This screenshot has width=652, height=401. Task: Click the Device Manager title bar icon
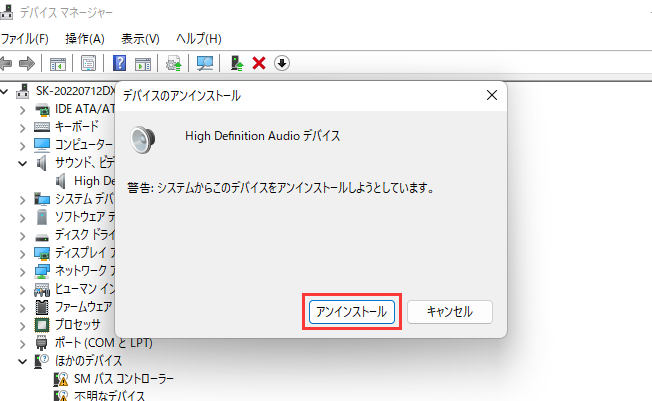point(6,12)
